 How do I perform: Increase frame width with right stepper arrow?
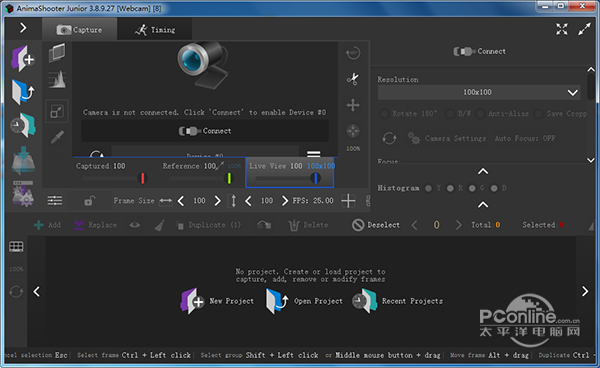click(217, 200)
